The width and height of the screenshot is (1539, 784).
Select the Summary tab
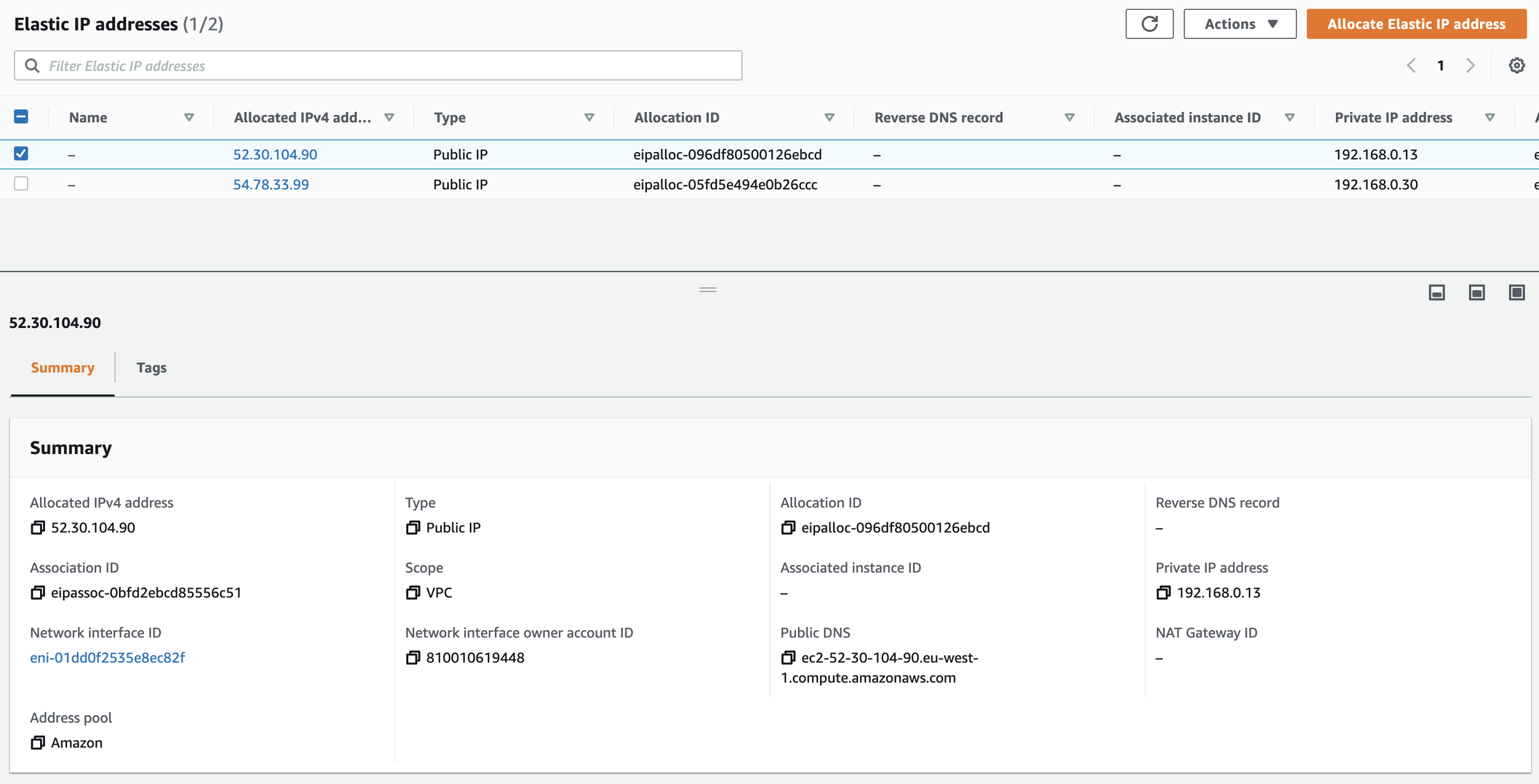tap(62, 367)
